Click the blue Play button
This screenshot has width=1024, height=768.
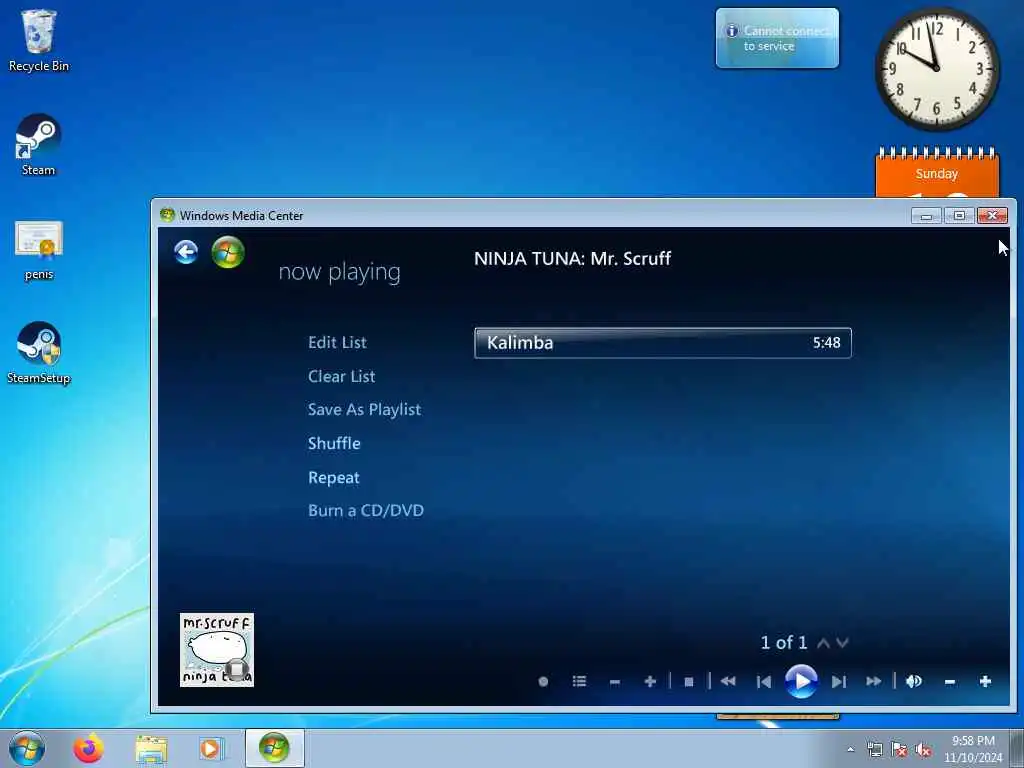pyautogui.click(x=801, y=681)
